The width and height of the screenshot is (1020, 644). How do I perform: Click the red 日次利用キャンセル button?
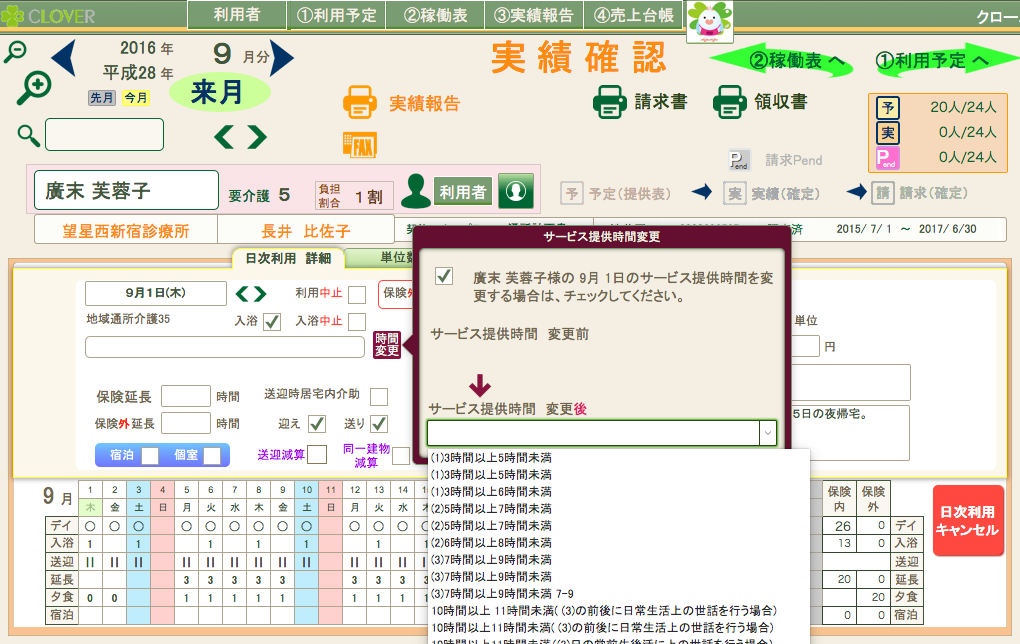(x=968, y=520)
